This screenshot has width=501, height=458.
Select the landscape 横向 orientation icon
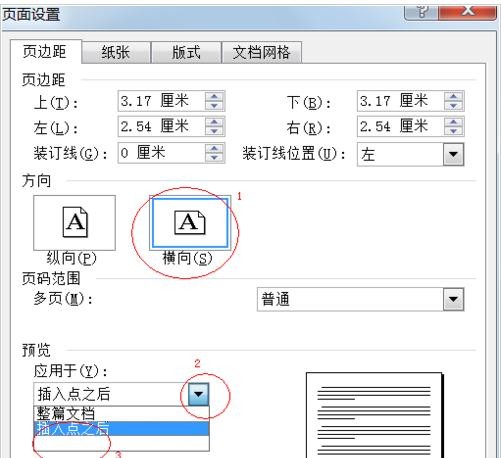[x=190, y=223]
